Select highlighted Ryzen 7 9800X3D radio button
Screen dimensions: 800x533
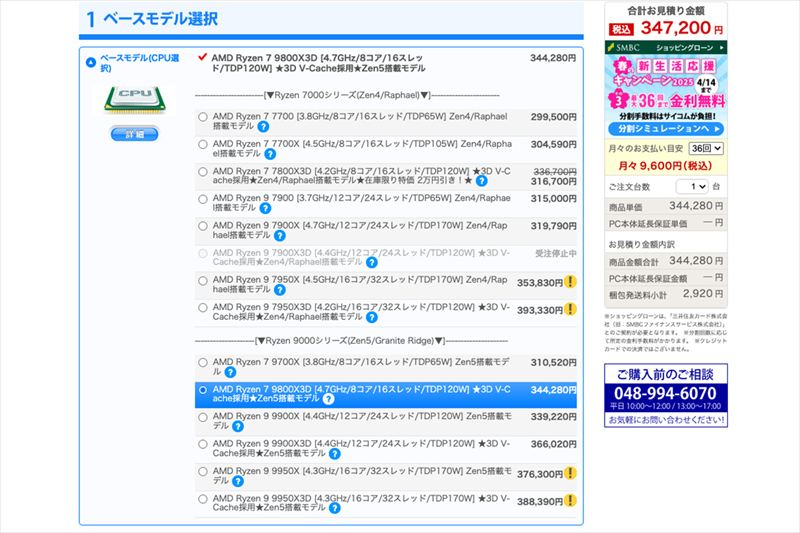203,390
